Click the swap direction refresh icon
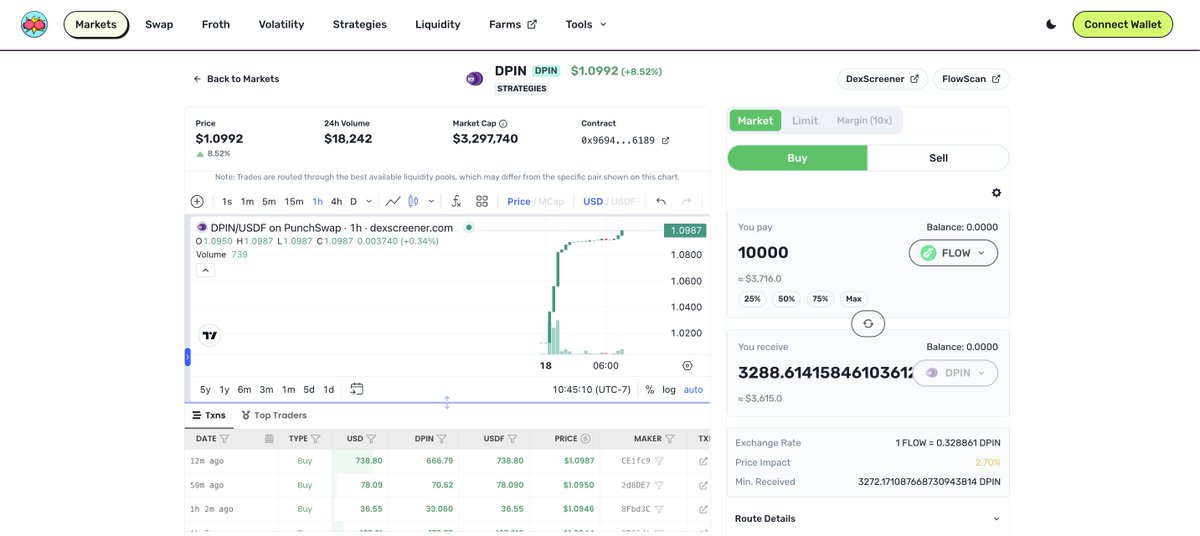 click(x=868, y=323)
